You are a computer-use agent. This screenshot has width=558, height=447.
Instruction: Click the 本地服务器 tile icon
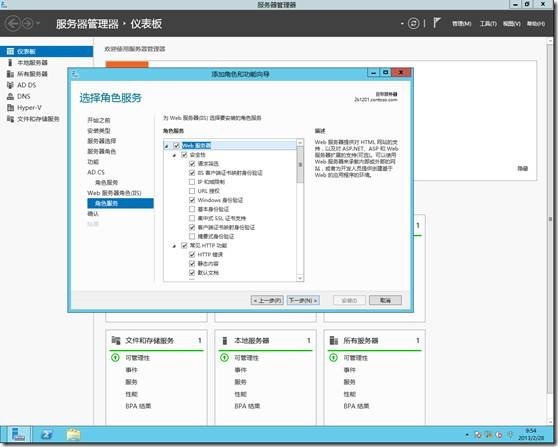pyautogui.click(x=225, y=341)
